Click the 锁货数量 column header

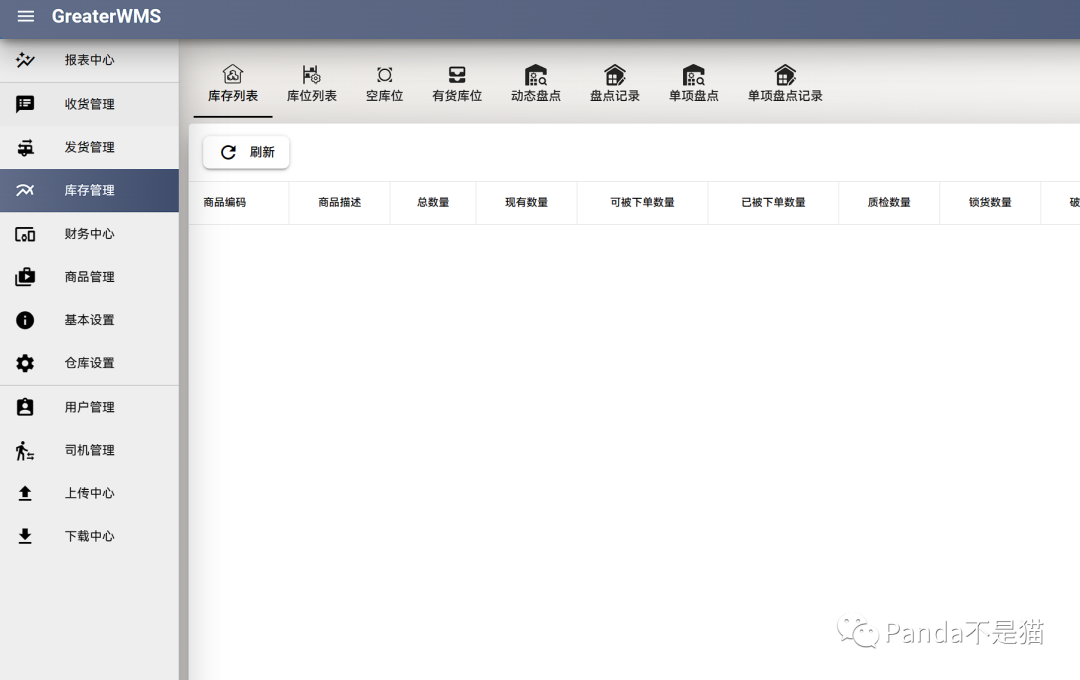pos(990,203)
